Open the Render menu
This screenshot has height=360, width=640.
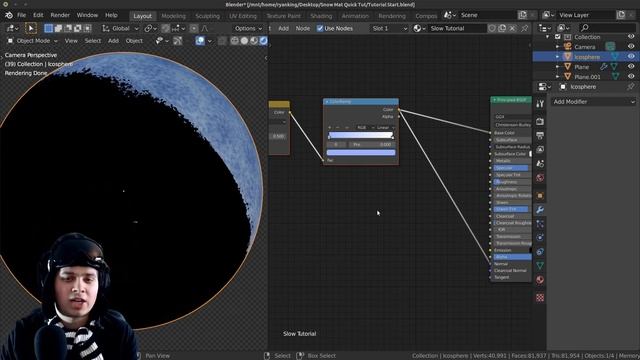click(x=60, y=15)
